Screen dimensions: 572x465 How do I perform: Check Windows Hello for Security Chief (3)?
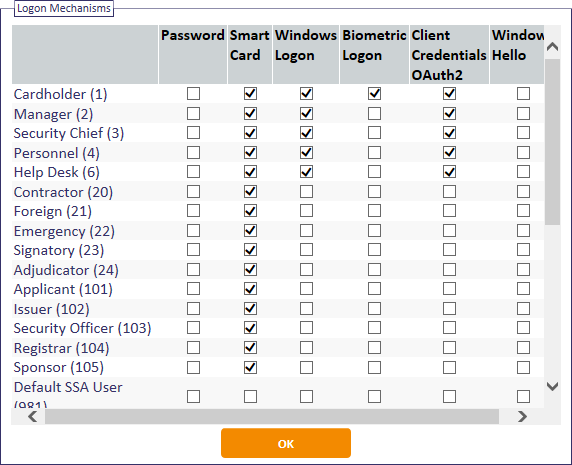[523, 133]
